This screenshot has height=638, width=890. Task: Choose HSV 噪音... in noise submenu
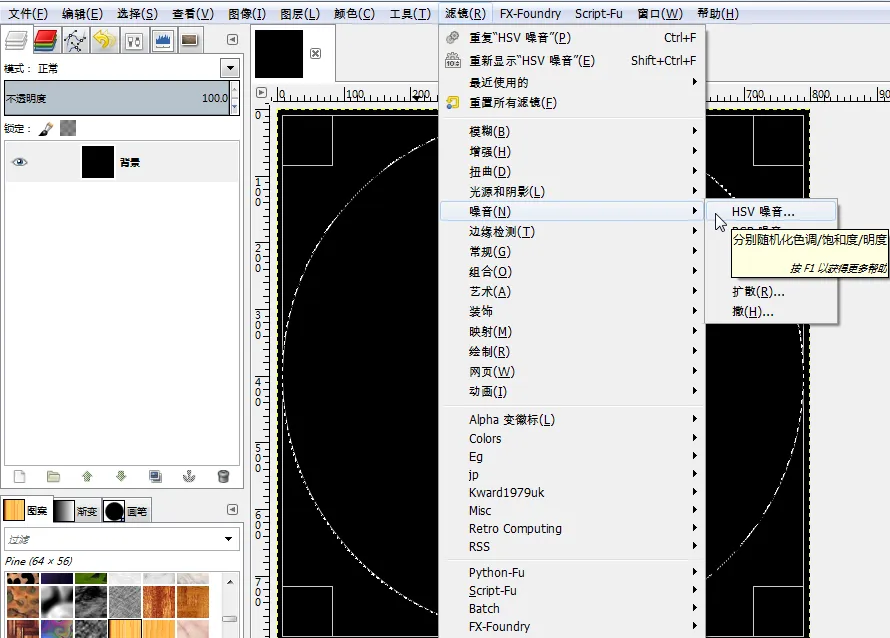770,212
